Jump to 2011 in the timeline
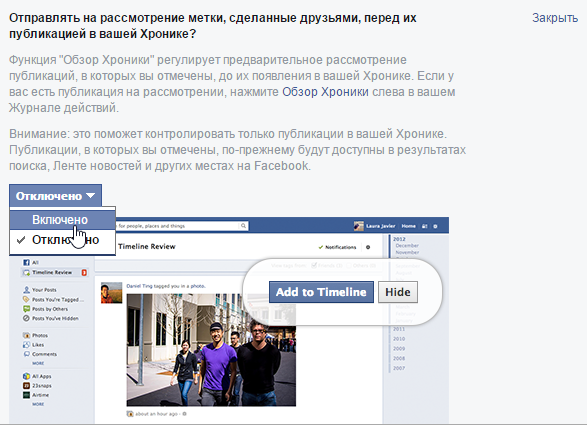Screen dimensions: 587x426 click(399, 329)
